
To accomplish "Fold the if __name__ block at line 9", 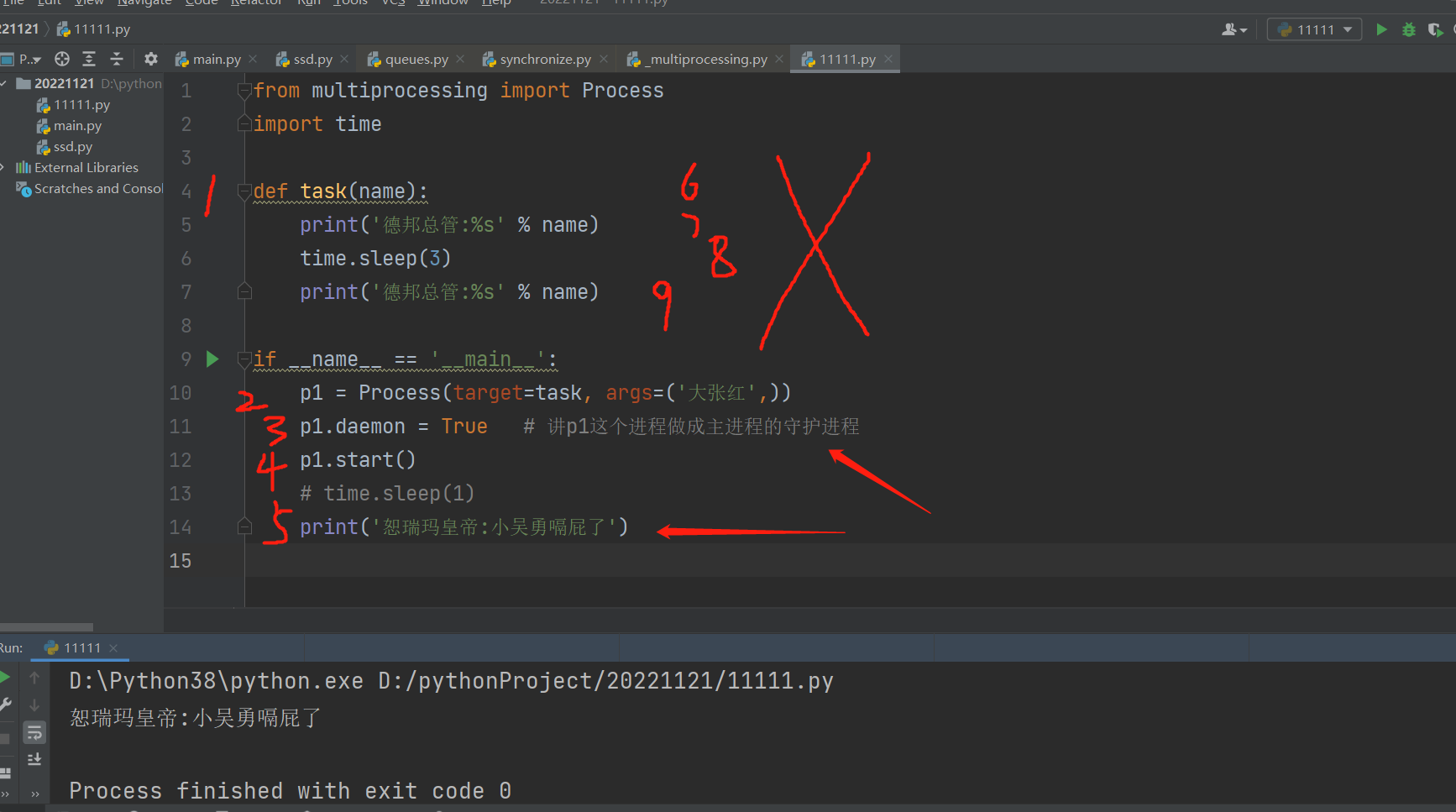I will coord(244,359).
